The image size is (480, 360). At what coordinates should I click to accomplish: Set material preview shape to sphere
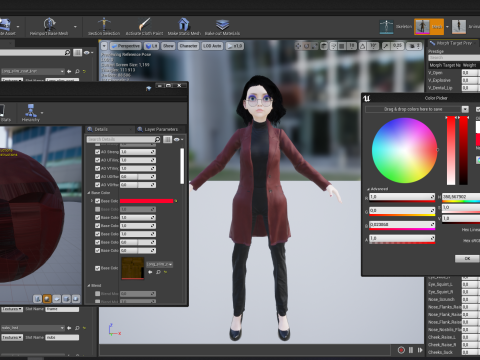[47, 299]
